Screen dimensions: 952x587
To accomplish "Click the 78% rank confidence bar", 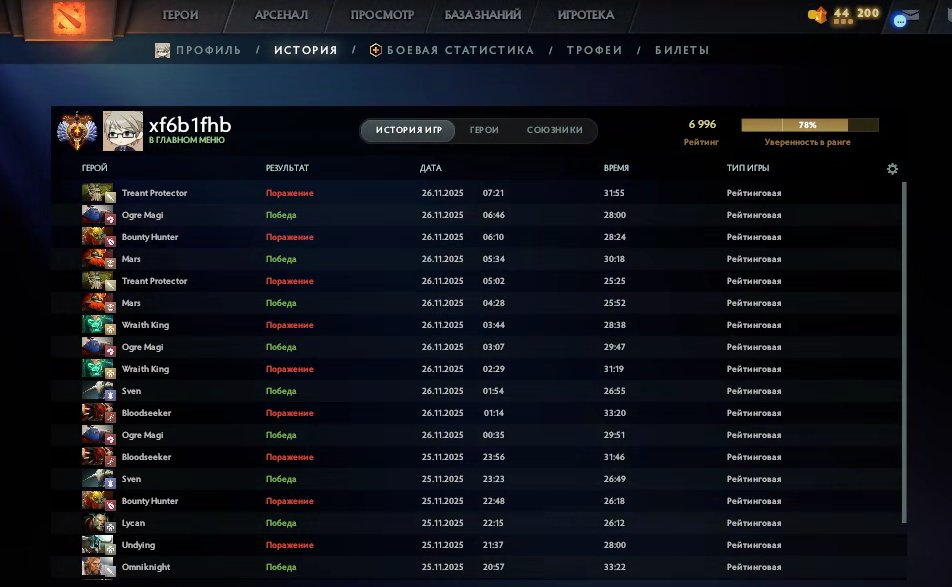I will [x=810, y=124].
